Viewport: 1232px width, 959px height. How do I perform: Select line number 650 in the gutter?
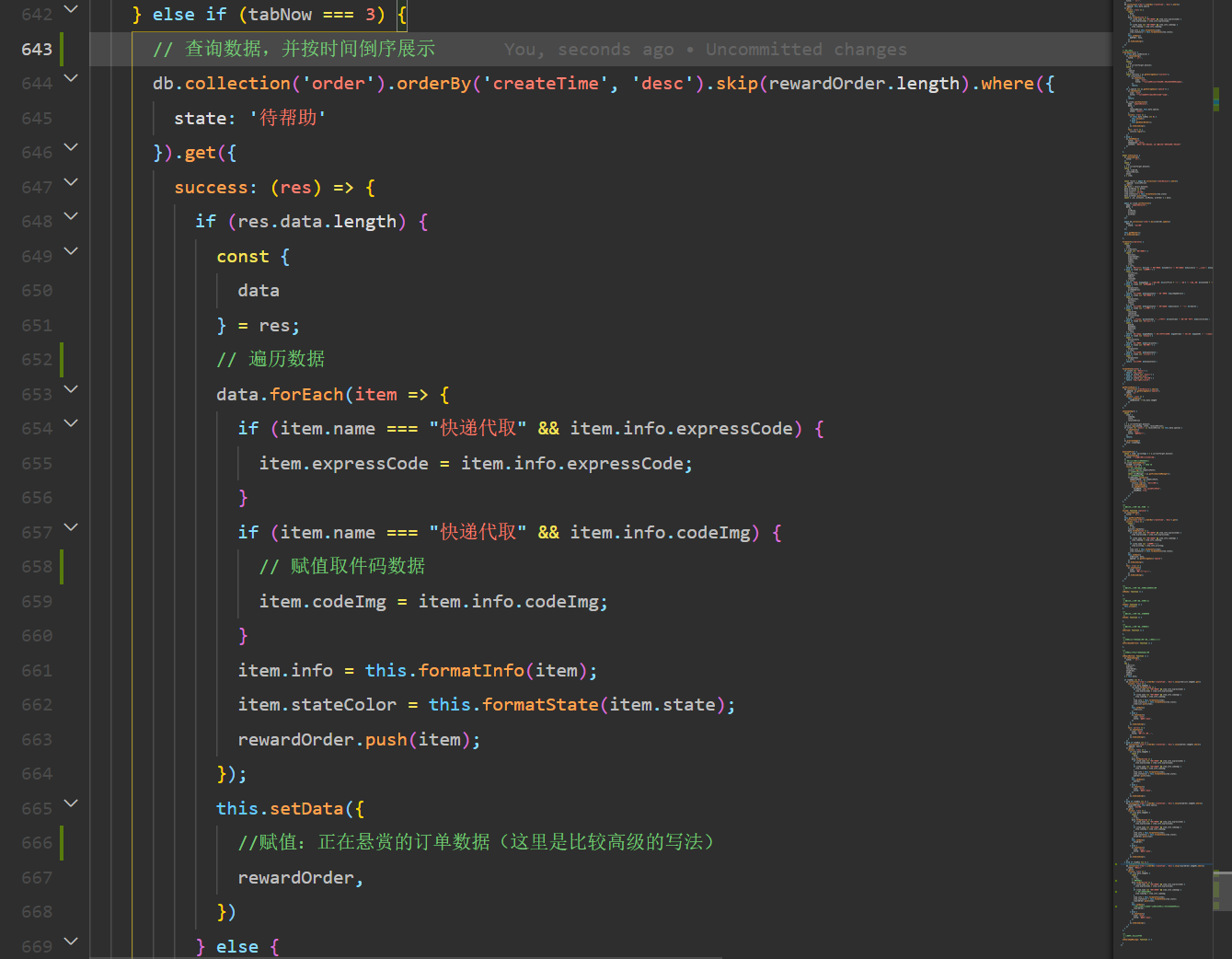coord(36,290)
